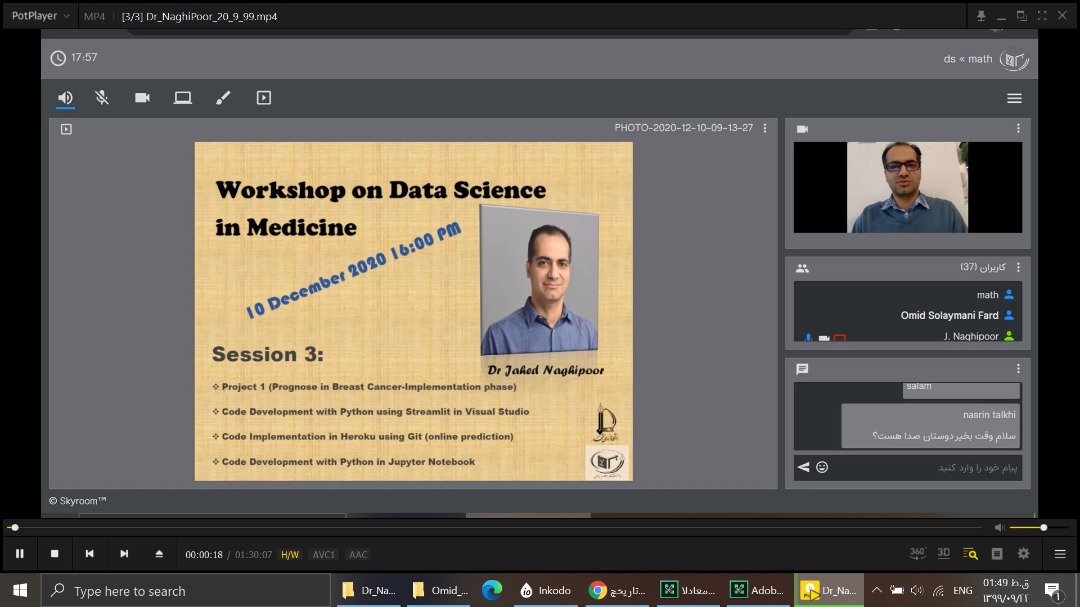Open options for PHOTO-2020-12-10 panel
Viewport: 1080px width, 607px height.
[765, 128]
